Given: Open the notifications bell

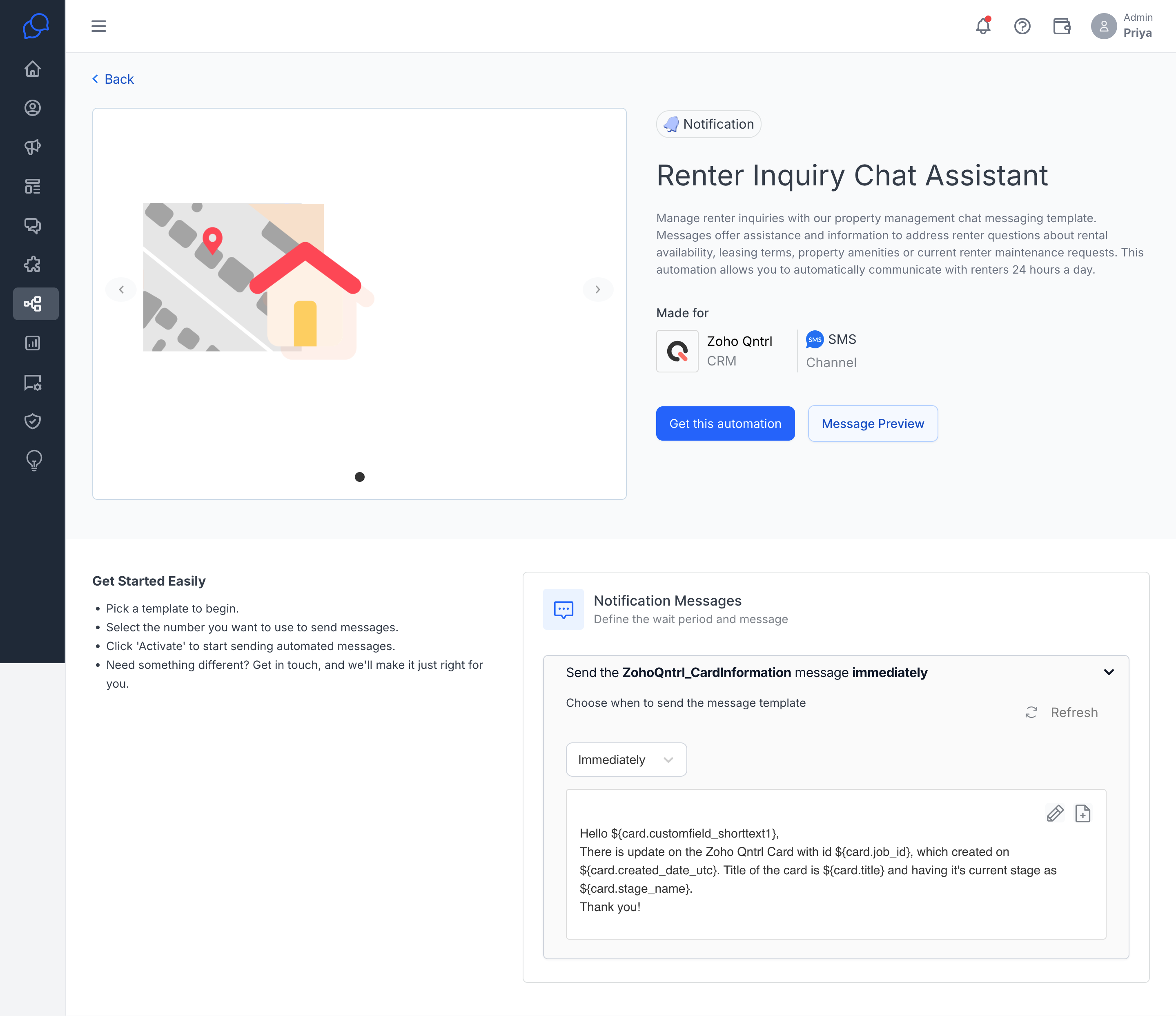Looking at the screenshot, I should click(x=983, y=26).
